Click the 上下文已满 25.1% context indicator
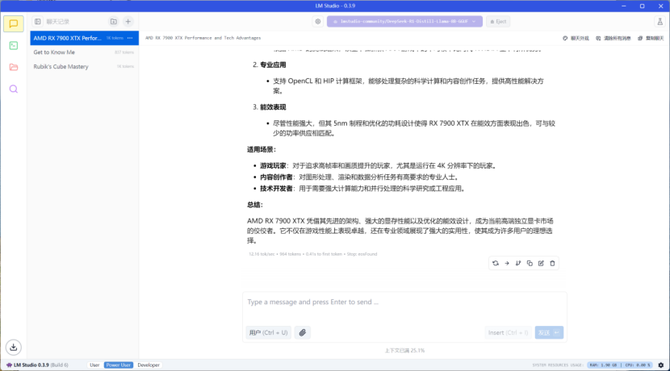 404,350
